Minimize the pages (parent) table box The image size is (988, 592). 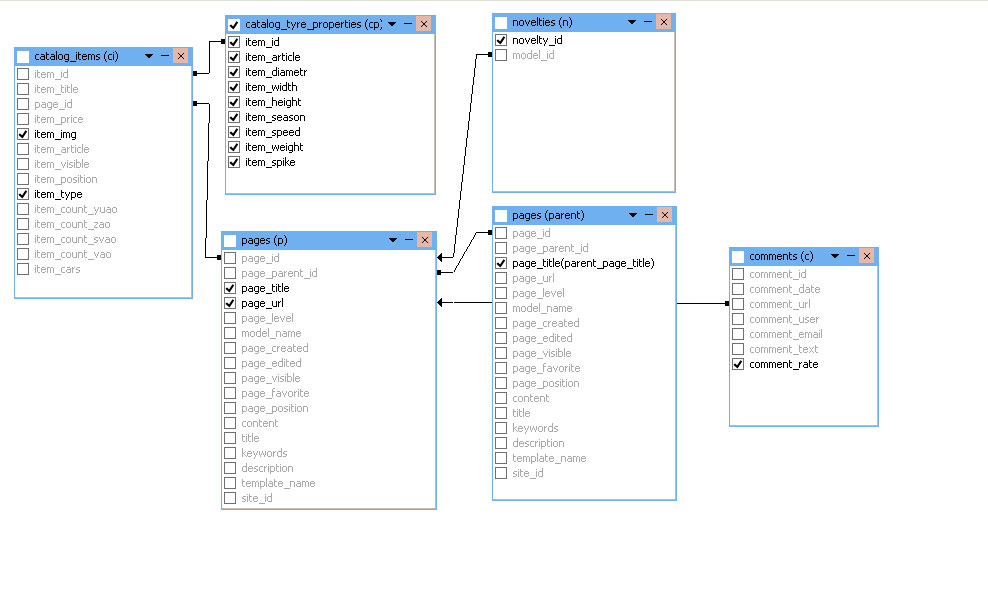click(649, 215)
